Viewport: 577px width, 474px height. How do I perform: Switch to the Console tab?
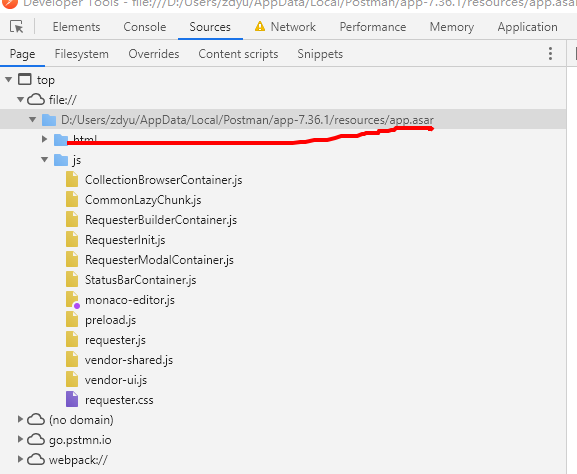(145, 27)
